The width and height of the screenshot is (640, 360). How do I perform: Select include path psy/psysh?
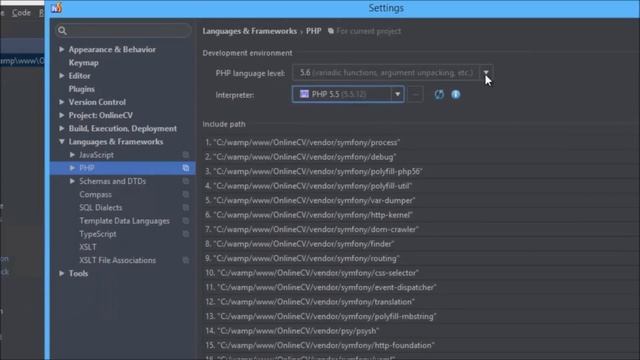pos(292,331)
